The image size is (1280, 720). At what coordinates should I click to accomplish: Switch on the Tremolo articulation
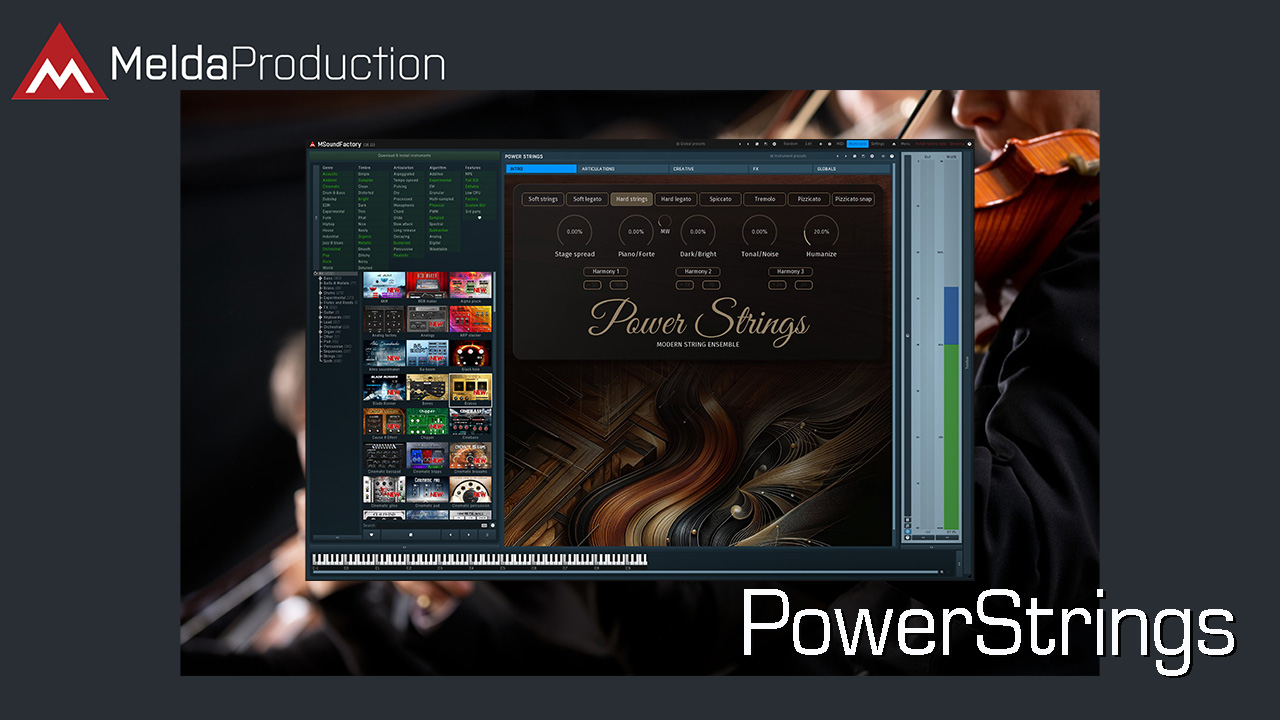pyautogui.click(x=765, y=199)
